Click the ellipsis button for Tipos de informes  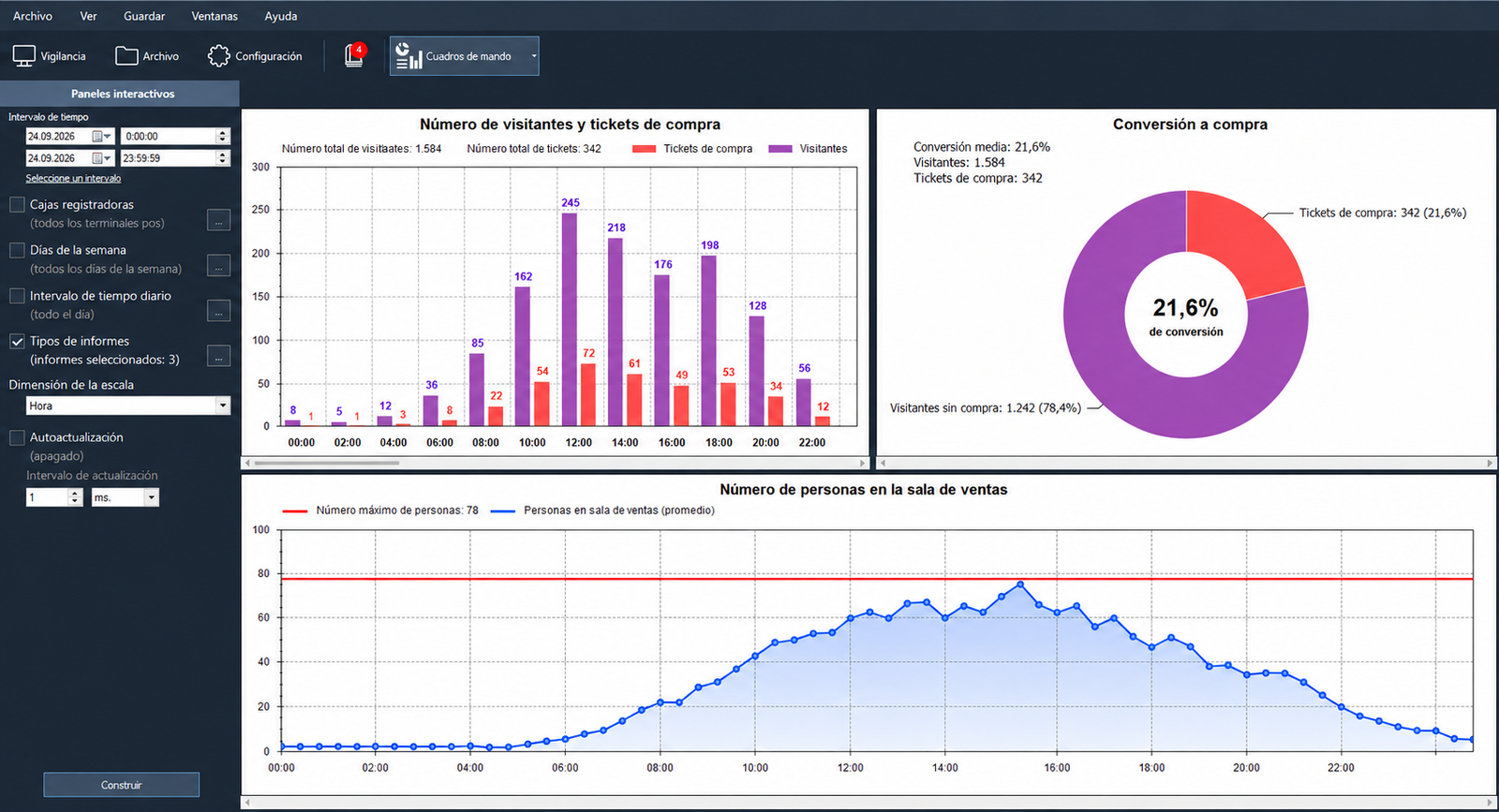[x=218, y=356]
